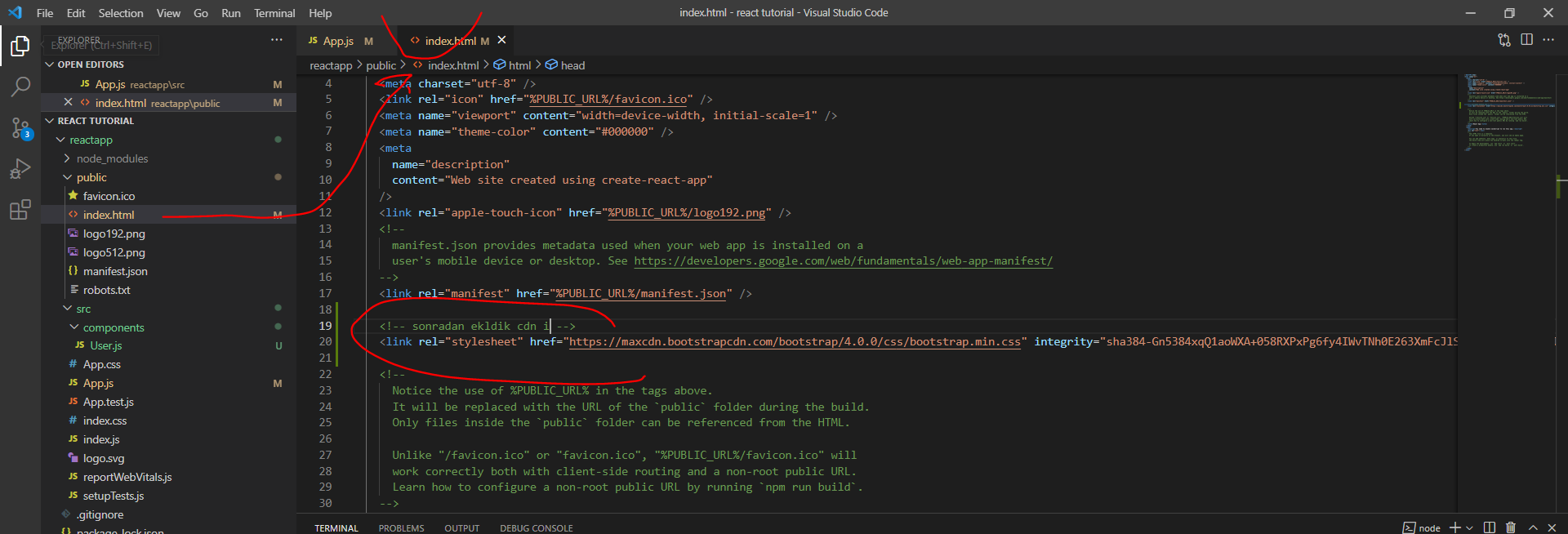Screen dimensions: 1568x534
Task: Open the terminal launch profile dropdown
Action: pos(1469,528)
